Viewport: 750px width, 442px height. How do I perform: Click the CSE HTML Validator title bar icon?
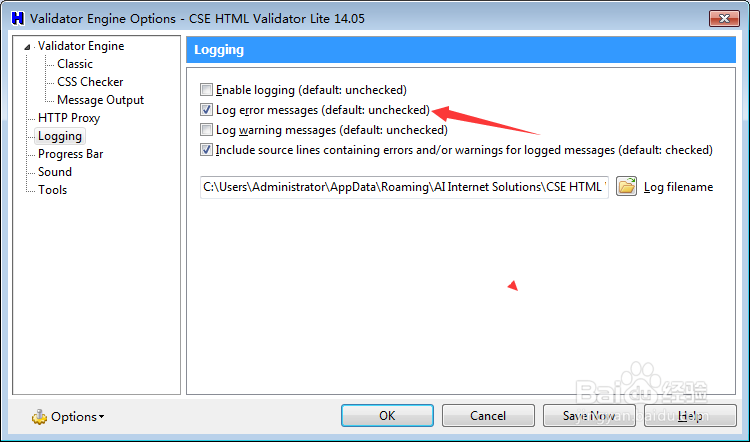(16, 18)
